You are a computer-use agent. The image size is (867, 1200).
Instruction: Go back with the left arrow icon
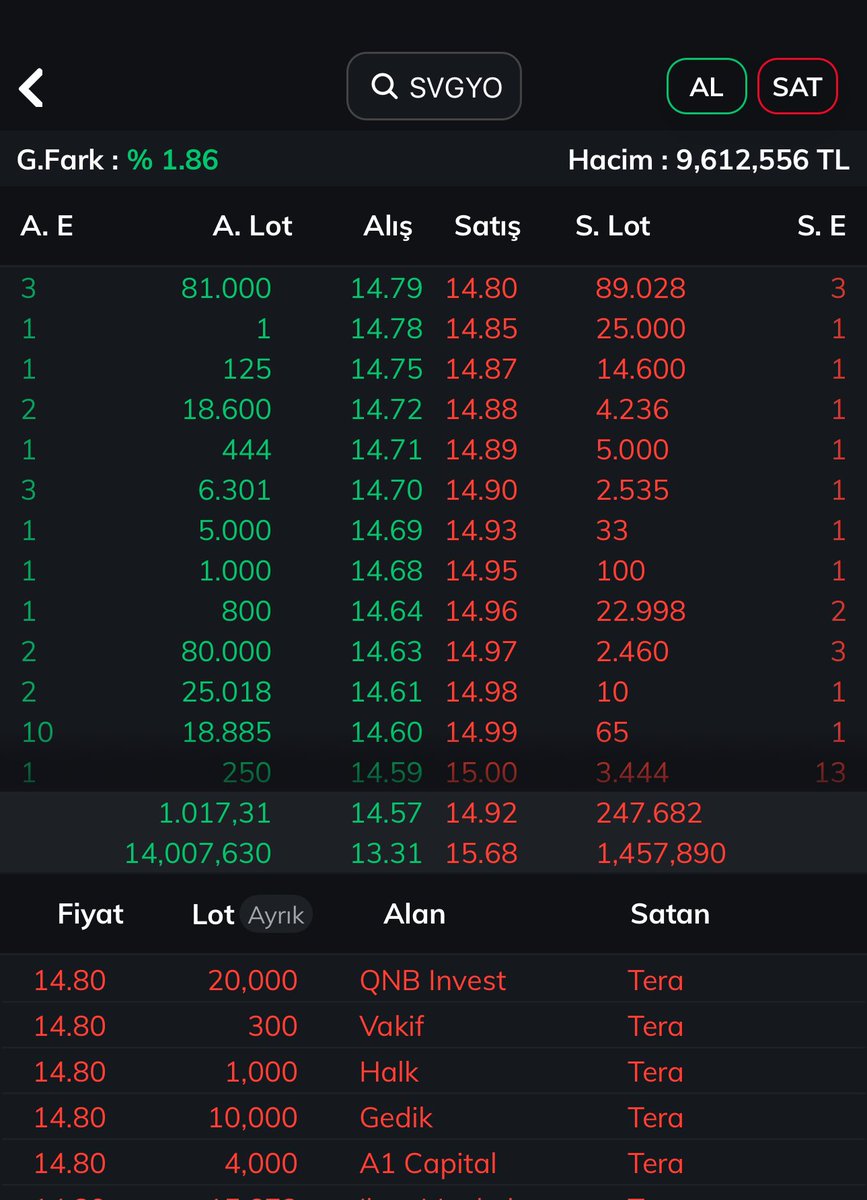point(31,88)
